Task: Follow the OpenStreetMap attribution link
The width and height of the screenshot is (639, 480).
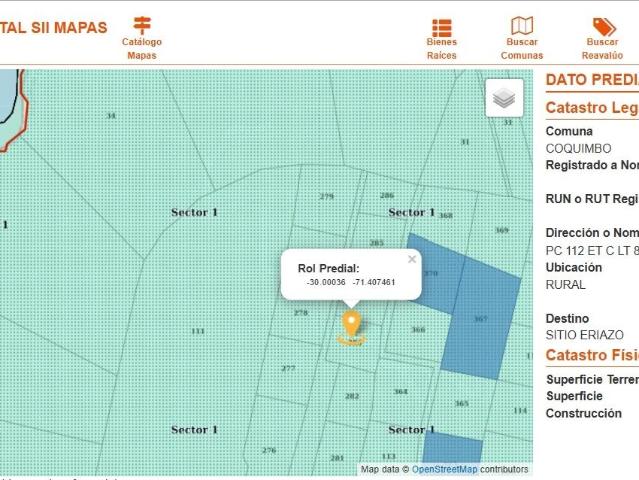Action: coord(444,469)
